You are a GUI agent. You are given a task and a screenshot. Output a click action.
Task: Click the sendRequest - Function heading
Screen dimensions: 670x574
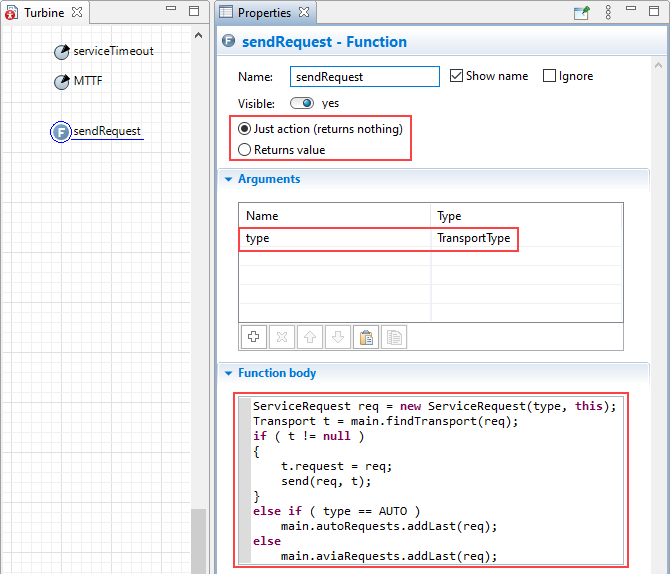(x=324, y=42)
